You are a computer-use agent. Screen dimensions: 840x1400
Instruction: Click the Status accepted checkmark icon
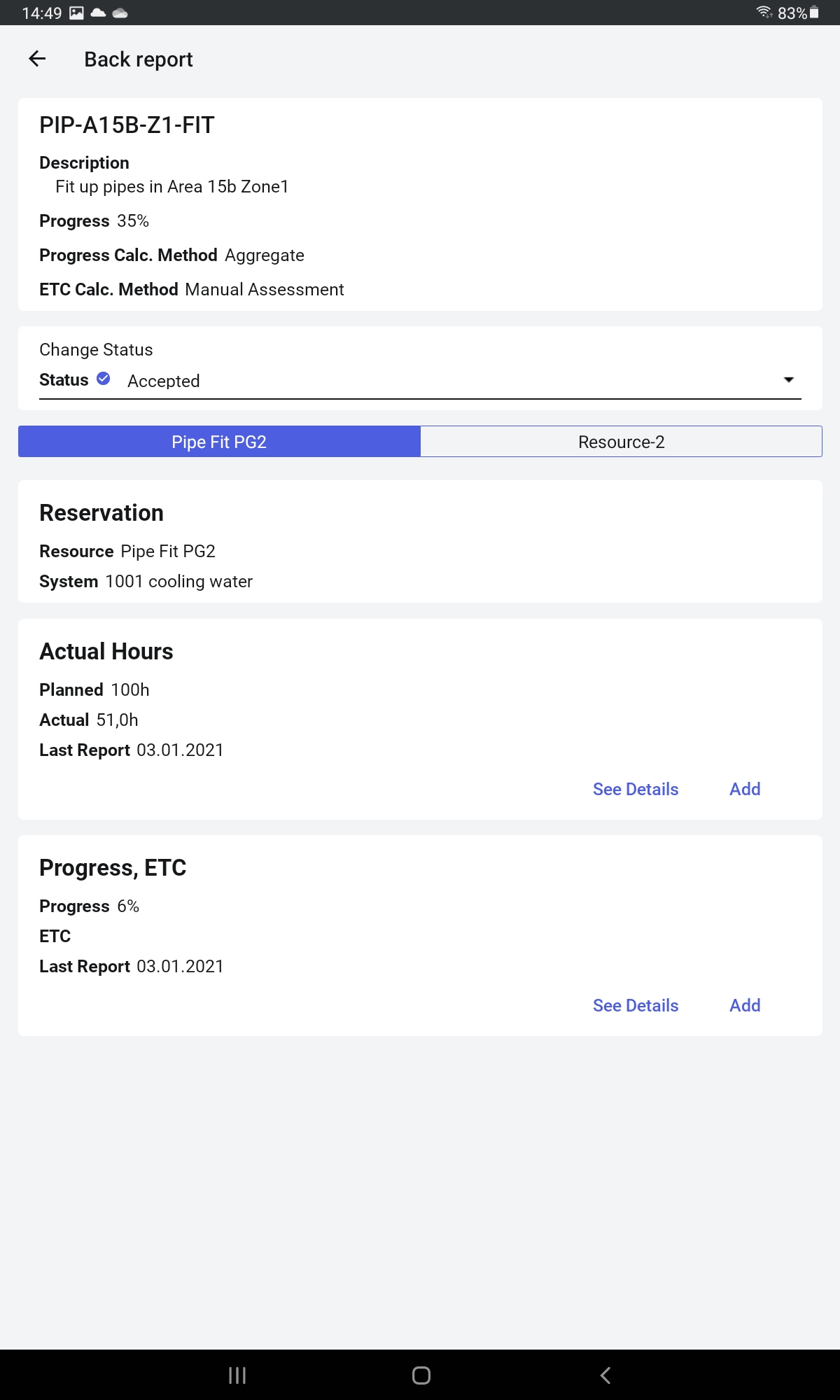click(103, 379)
